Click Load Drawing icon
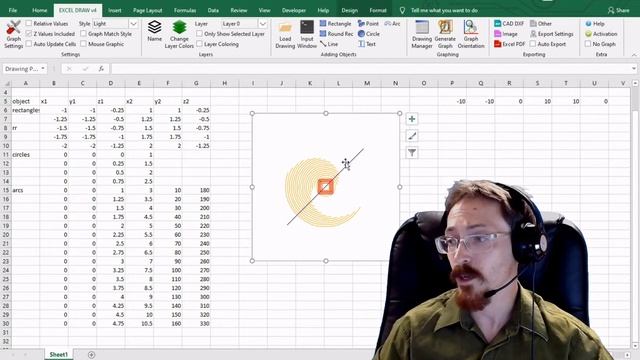Screen dimensions: 640x360 pos(285,35)
